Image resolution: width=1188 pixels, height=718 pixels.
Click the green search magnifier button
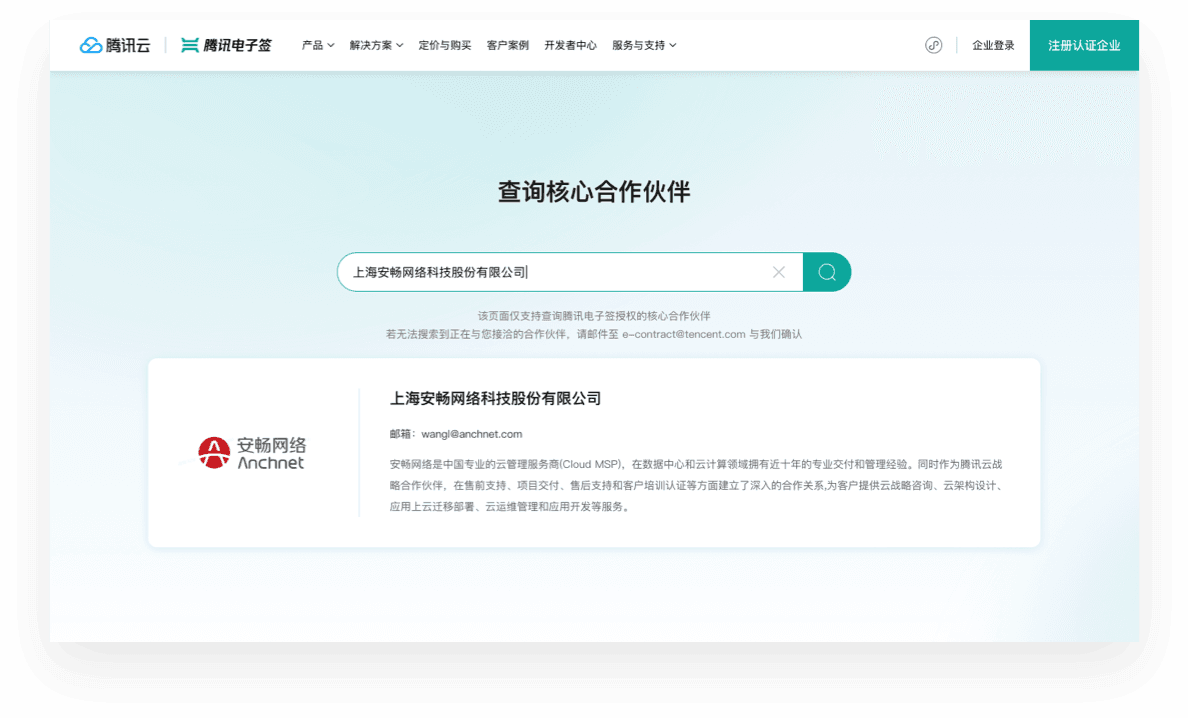coord(827,272)
